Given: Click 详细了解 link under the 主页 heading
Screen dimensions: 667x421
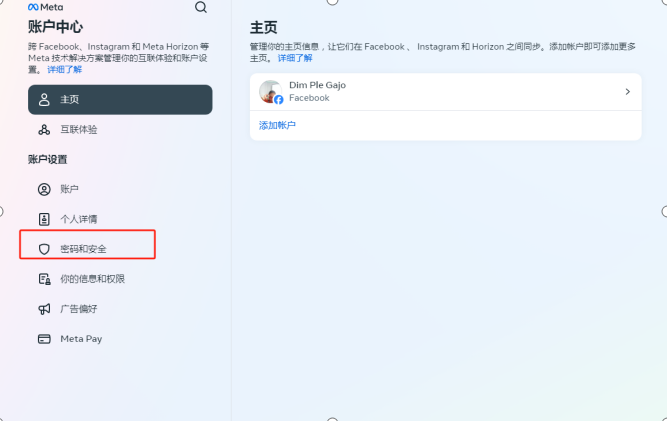Looking at the screenshot, I should (295, 59).
